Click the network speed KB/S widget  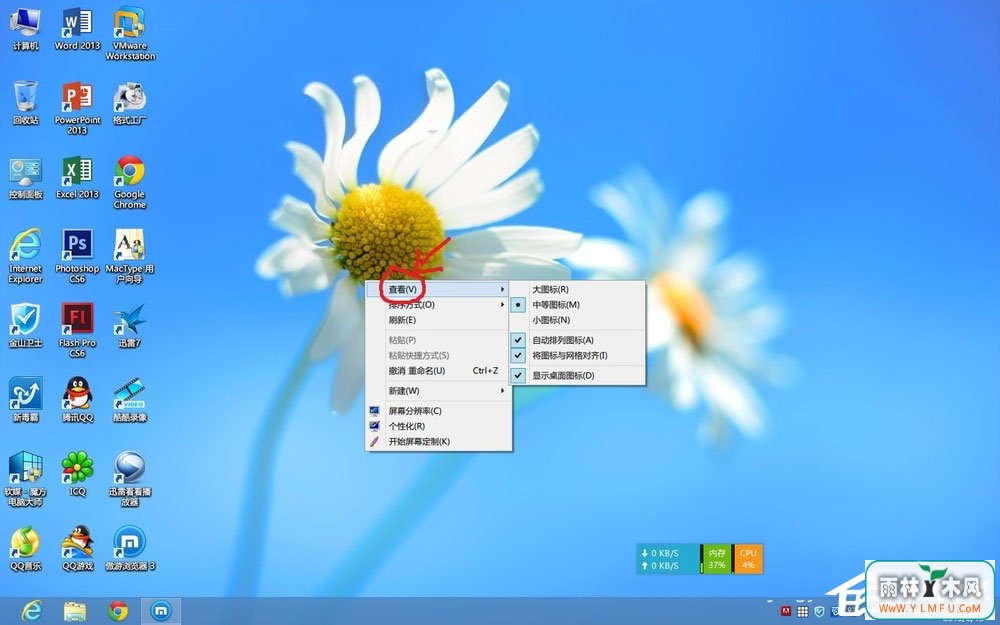[668, 559]
